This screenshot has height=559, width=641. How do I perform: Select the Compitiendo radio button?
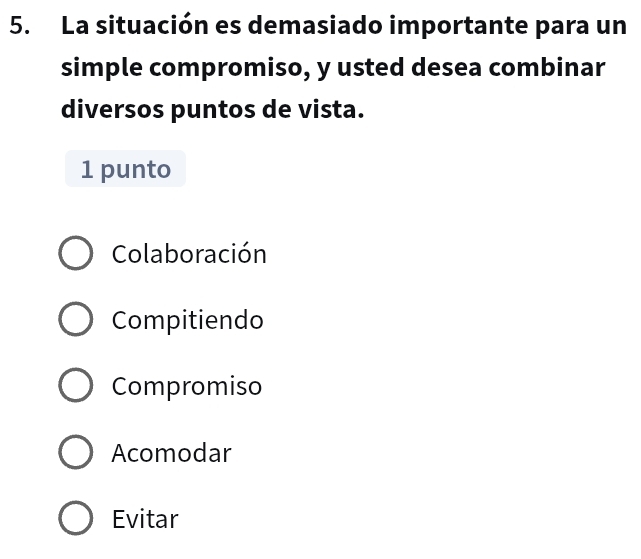point(76,321)
